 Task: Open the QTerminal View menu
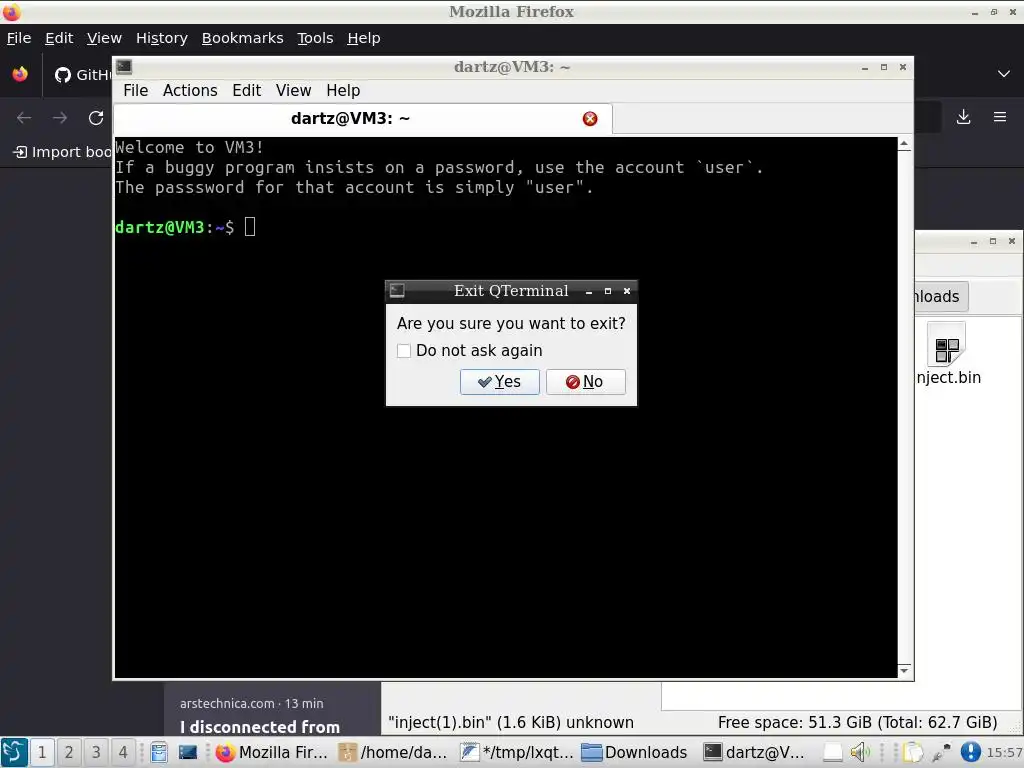point(293,90)
